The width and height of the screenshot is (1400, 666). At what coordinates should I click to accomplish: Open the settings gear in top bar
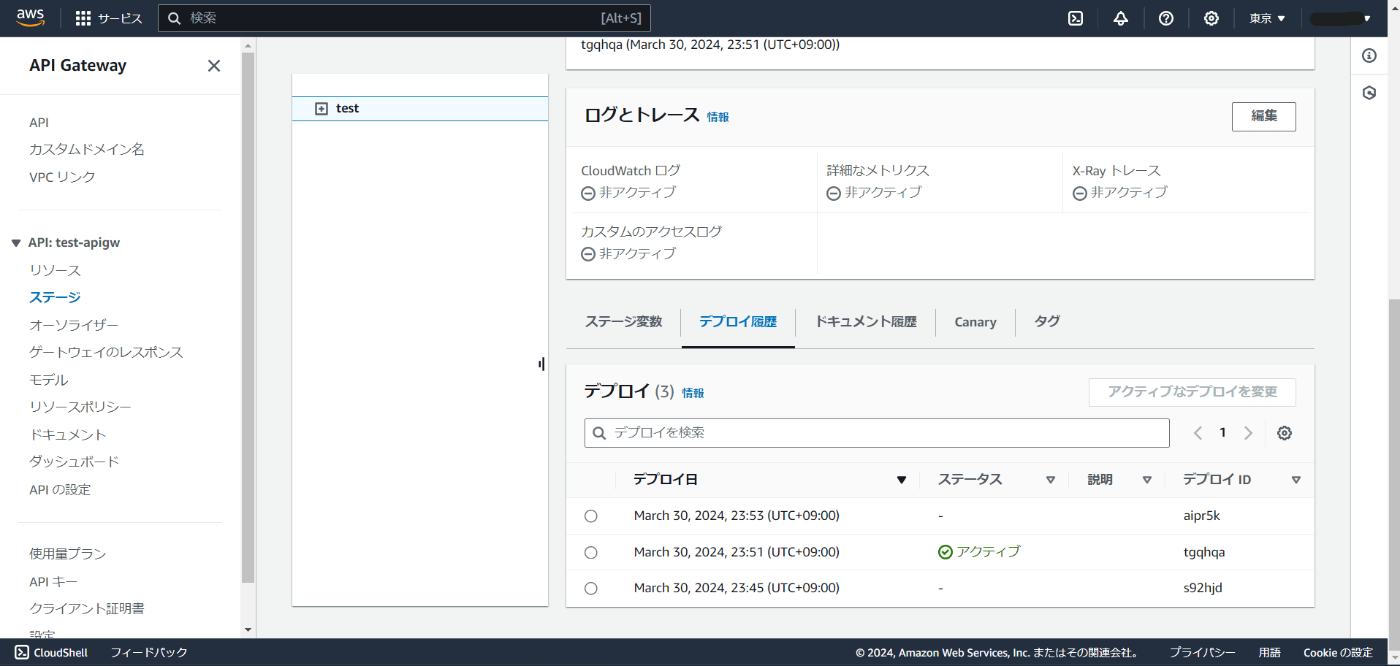[x=1211, y=18]
